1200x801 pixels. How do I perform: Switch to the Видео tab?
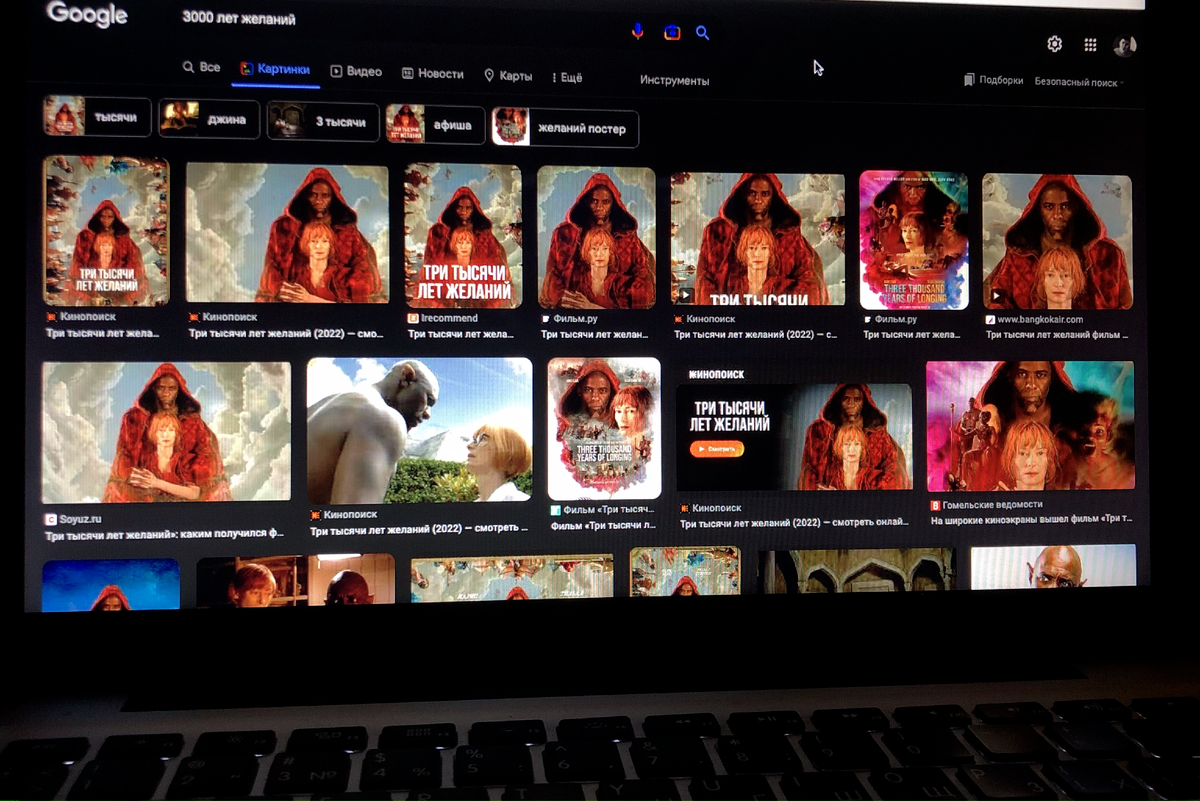356,72
